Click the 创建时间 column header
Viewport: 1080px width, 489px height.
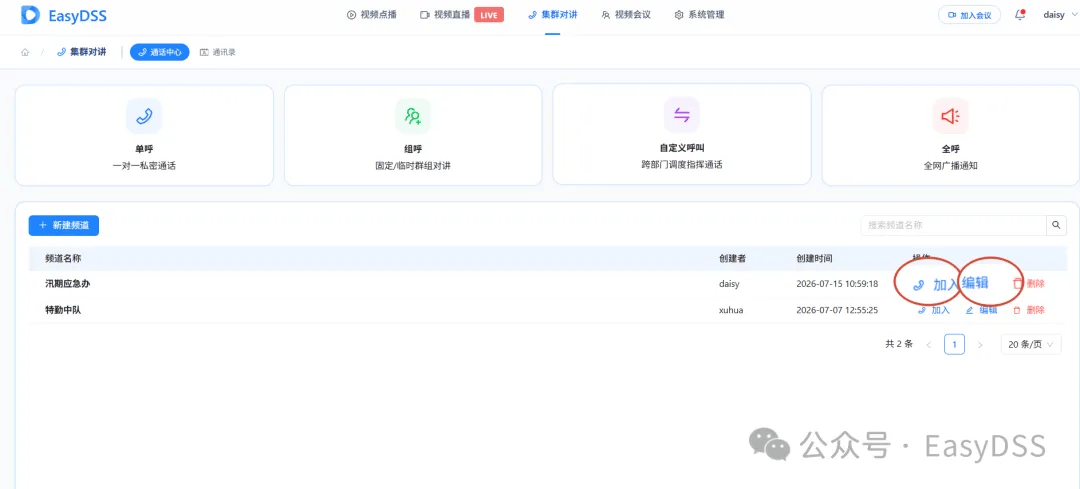(814, 258)
